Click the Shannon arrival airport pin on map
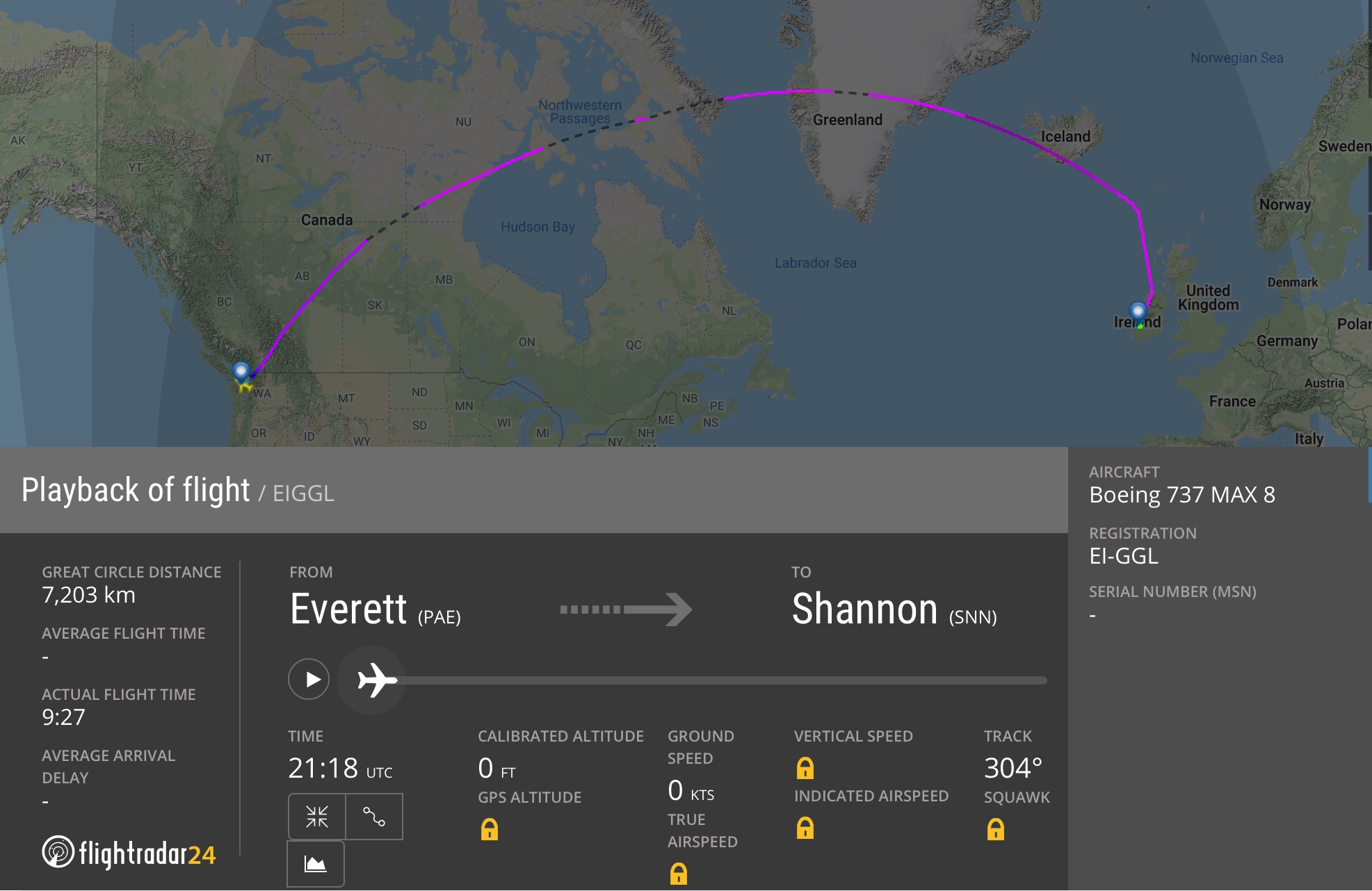 point(1138,311)
